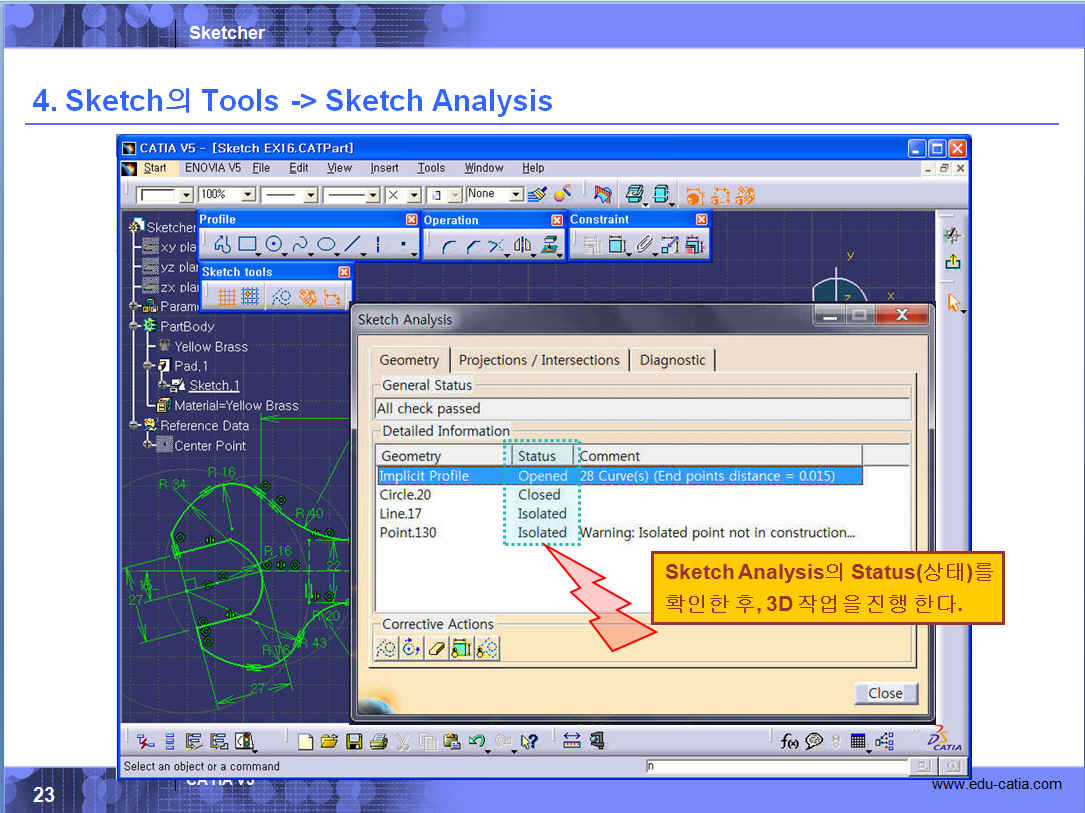Click the Mirror tool in Operation toolbar

pyautogui.click(x=522, y=244)
